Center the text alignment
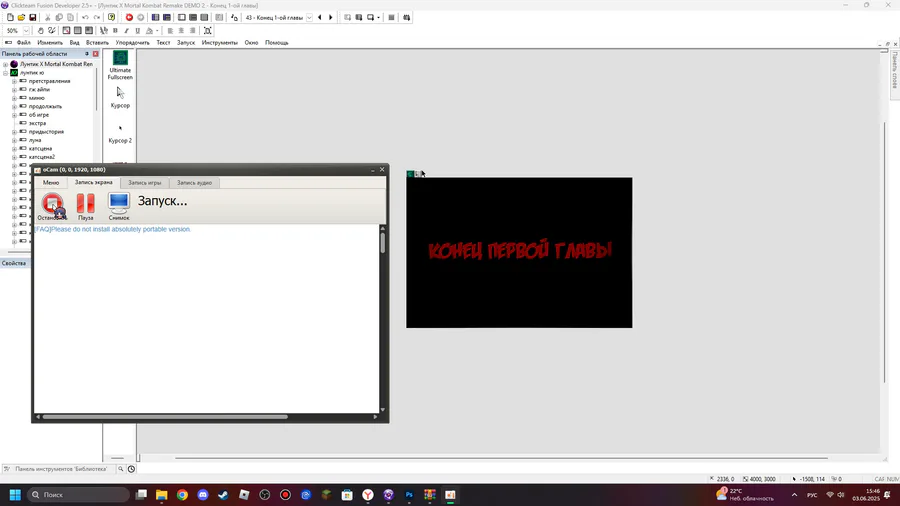This screenshot has width=900, height=506. (x=181, y=30)
